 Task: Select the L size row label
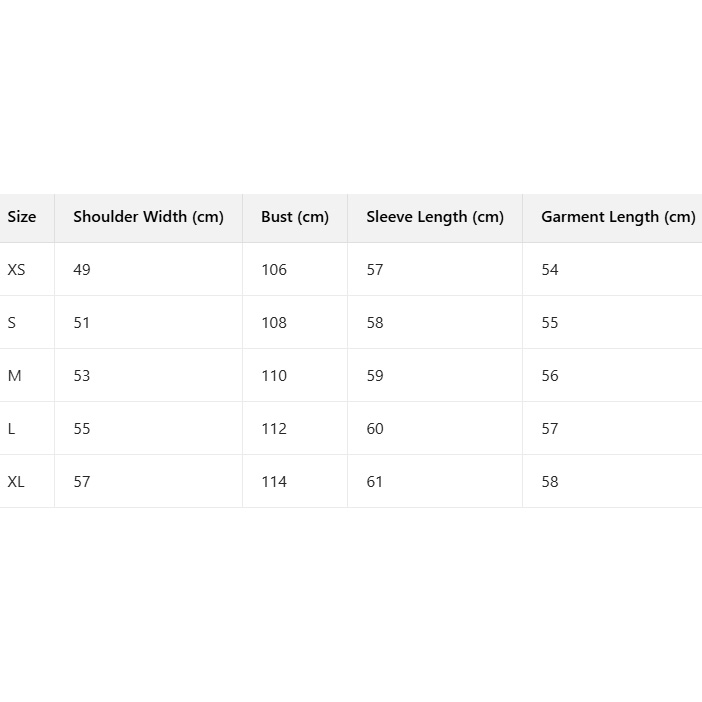pos(11,429)
